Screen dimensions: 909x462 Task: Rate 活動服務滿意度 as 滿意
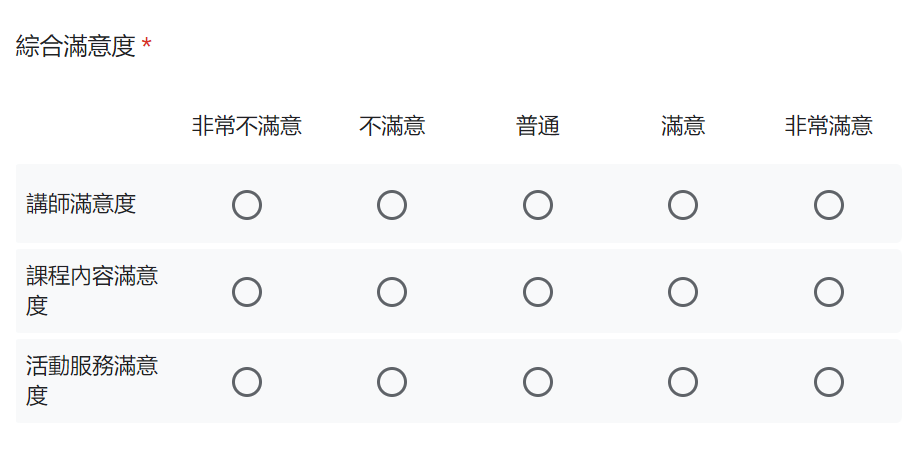coord(683,382)
